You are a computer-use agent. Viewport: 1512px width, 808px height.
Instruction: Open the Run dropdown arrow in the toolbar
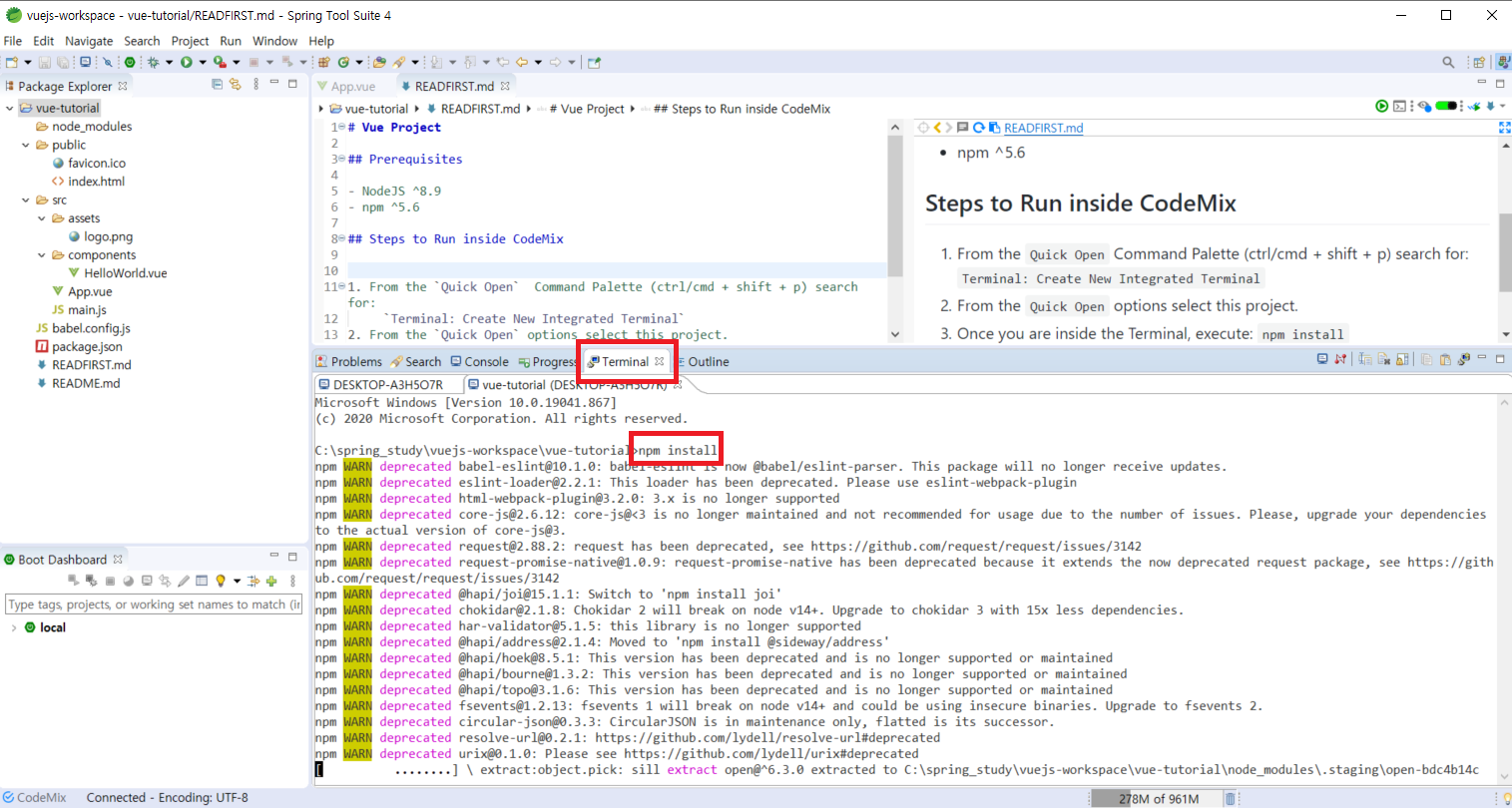tap(201, 61)
